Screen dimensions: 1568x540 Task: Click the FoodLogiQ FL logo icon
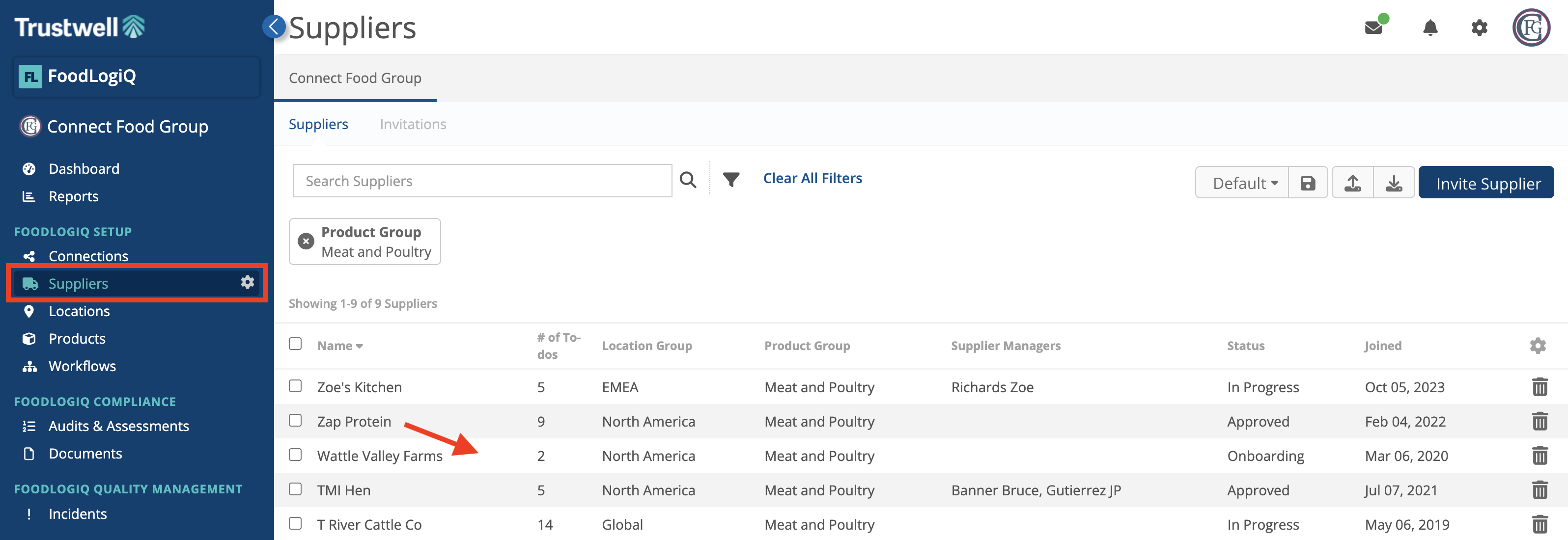tap(30, 77)
